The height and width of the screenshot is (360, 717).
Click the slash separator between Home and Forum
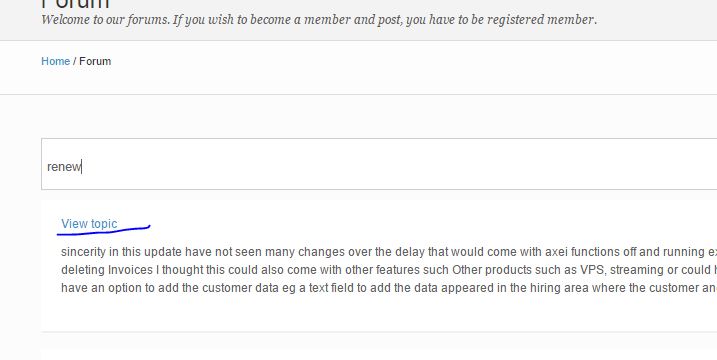pyautogui.click(x=75, y=61)
